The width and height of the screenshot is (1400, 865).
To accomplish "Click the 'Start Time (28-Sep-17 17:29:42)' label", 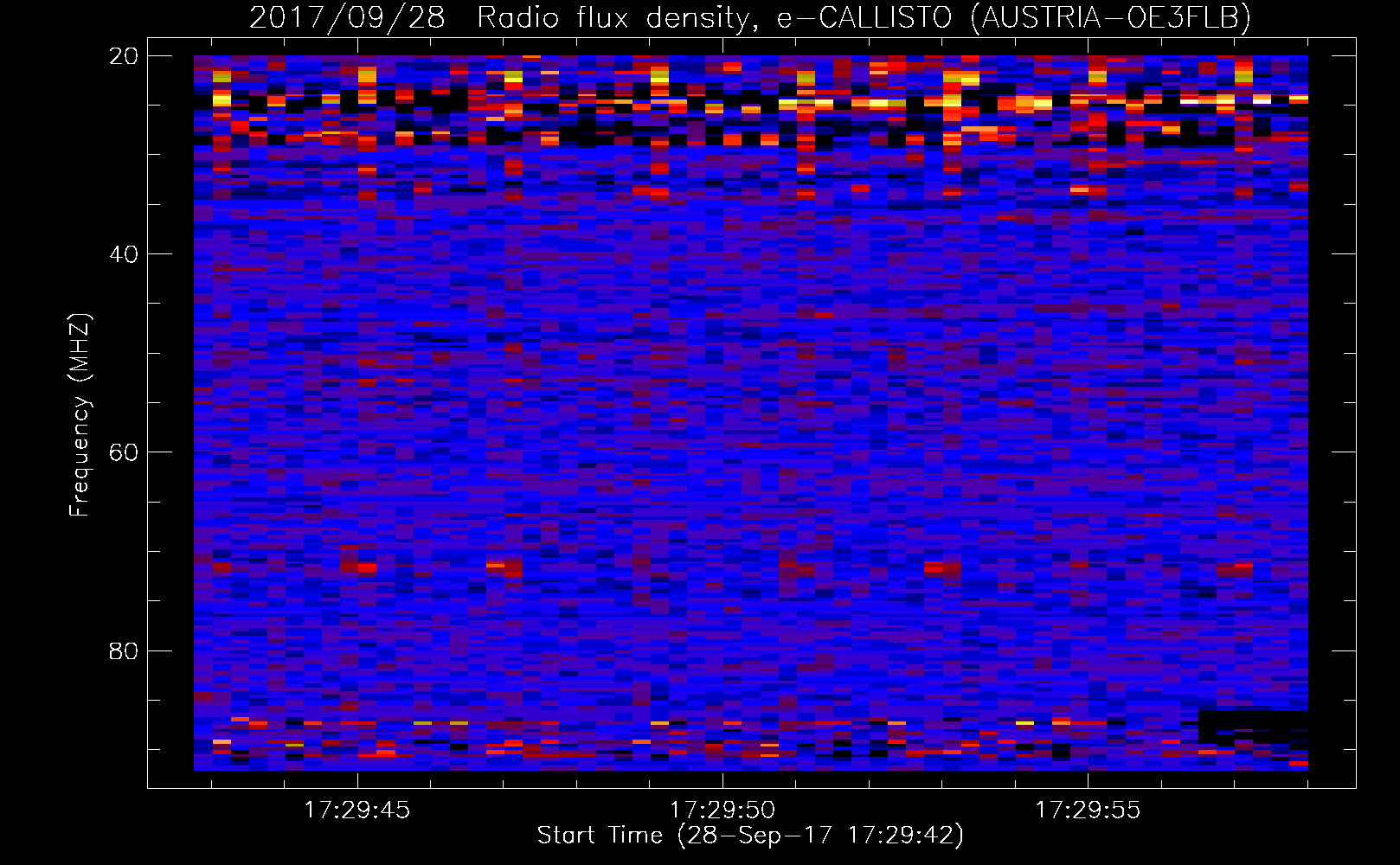I will pyautogui.click(x=750, y=836).
